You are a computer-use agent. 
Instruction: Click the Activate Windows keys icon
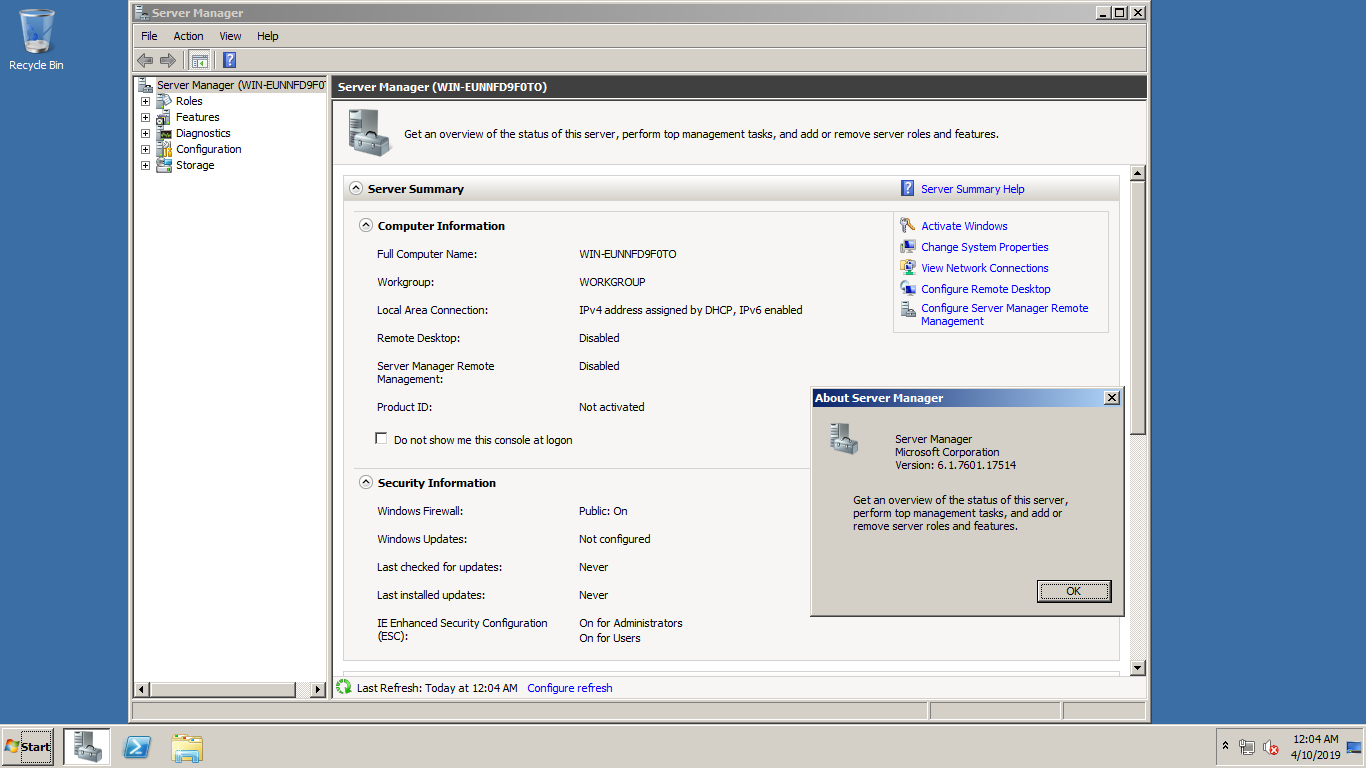pyautogui.click(x=907, y=226)
